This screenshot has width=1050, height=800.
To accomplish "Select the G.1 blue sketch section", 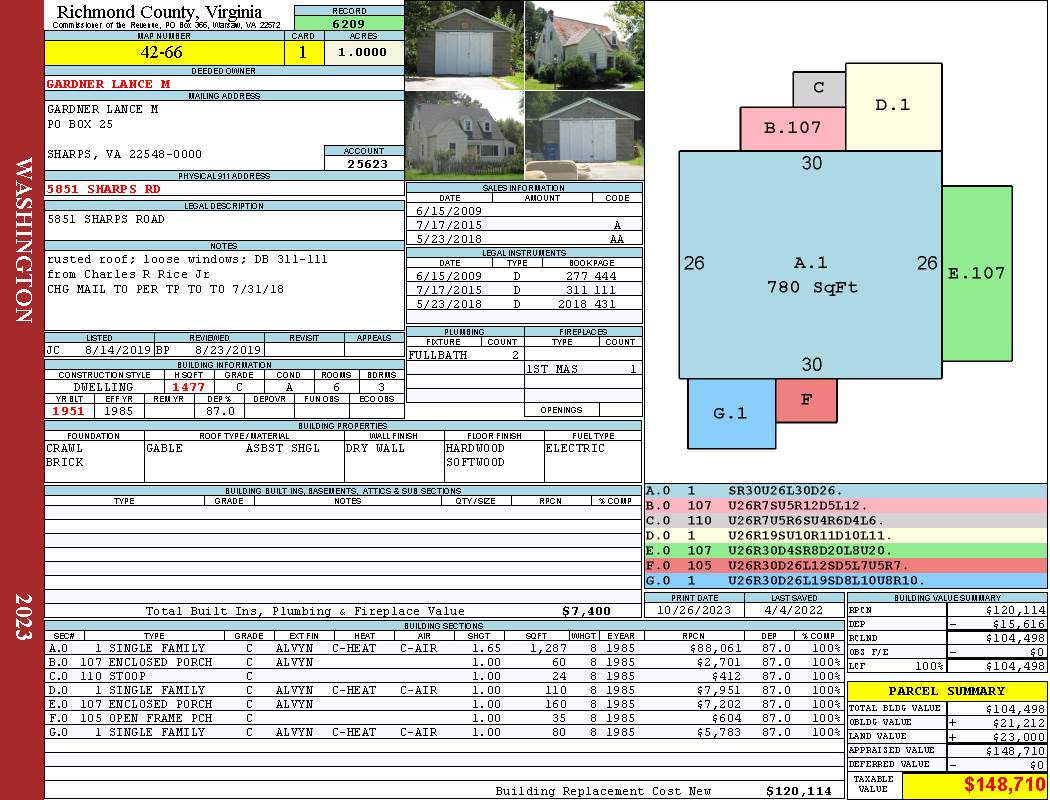I will [731, 414].
